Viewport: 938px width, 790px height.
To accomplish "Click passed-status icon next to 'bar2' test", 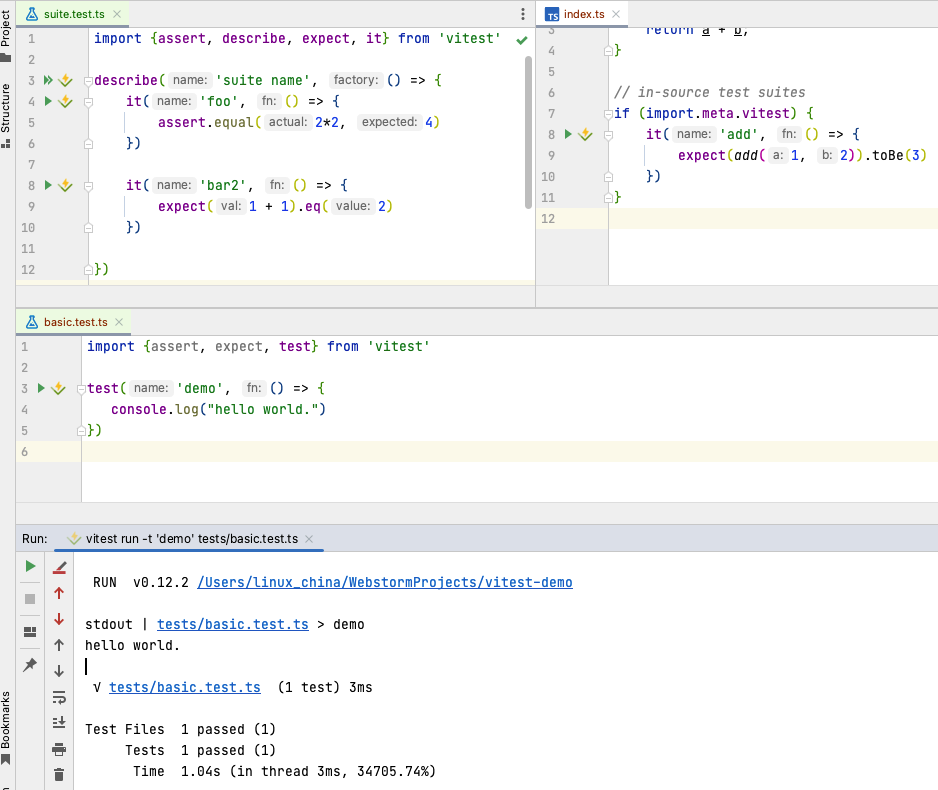I will tap(65, 185).
